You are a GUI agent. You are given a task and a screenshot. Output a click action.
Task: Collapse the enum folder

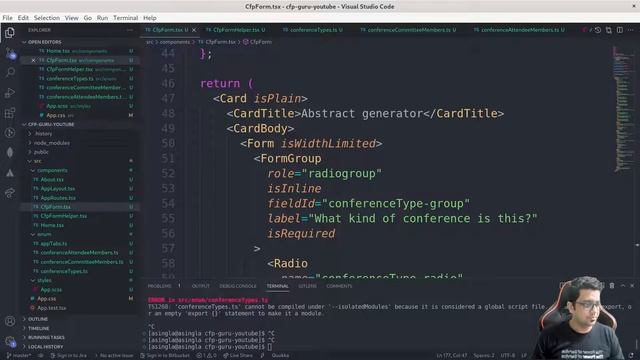(80, 234)
